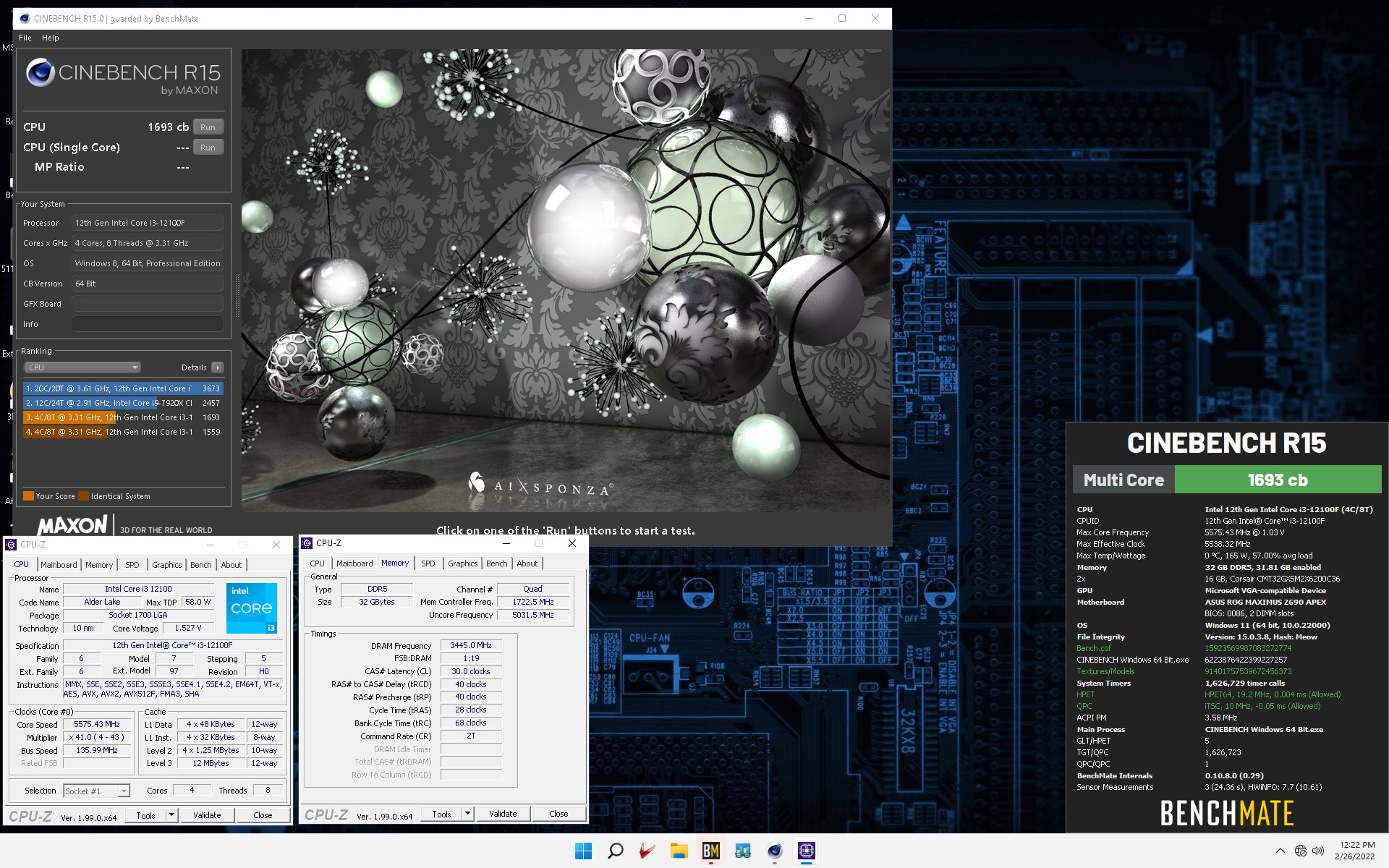Click the Info input field in Cinebench
This screenshot has width=1389, height=868.
click(147, 324)
